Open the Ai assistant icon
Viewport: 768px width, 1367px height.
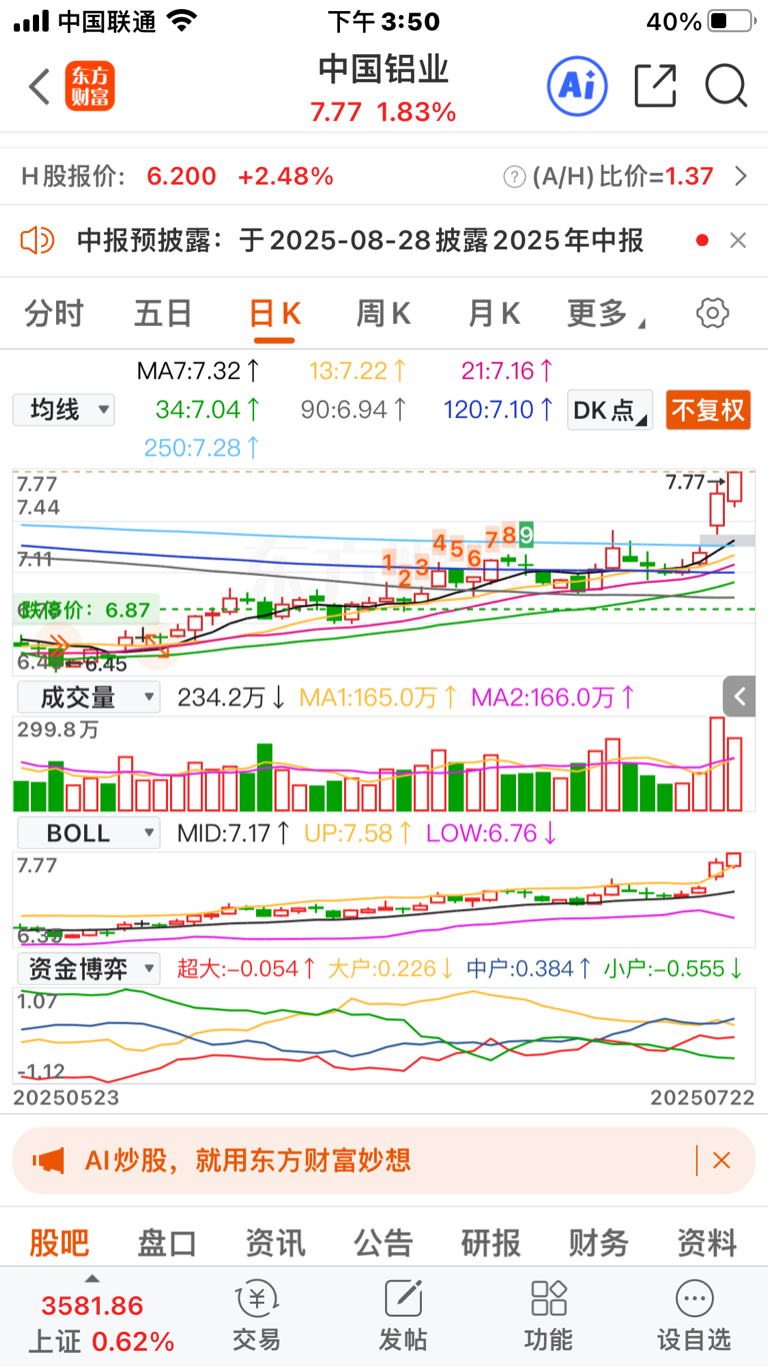(x=577, y=87)
